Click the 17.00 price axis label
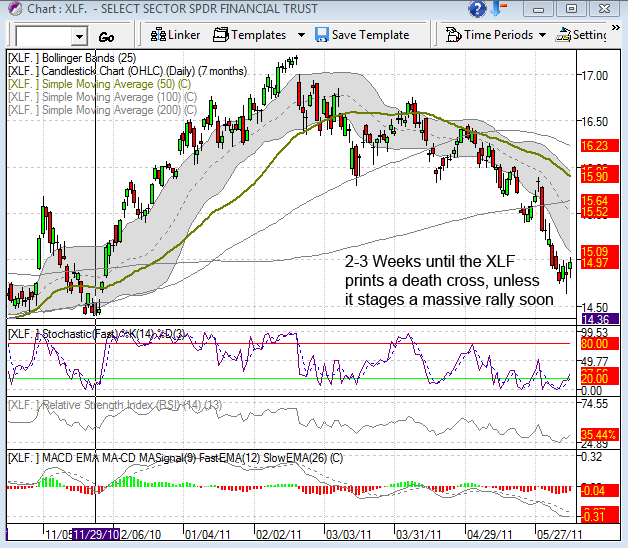The width and height of the screenshot is (628, 548). pyautogui.click(x=595, y=75)
